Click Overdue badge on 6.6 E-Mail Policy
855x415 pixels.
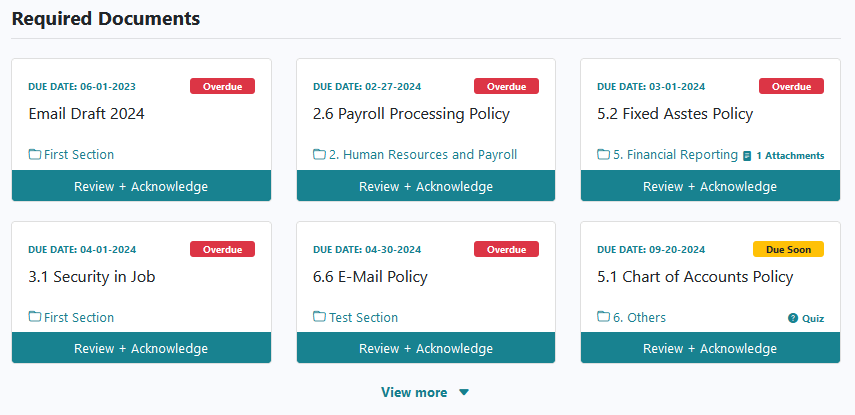[x=506, y=250]
